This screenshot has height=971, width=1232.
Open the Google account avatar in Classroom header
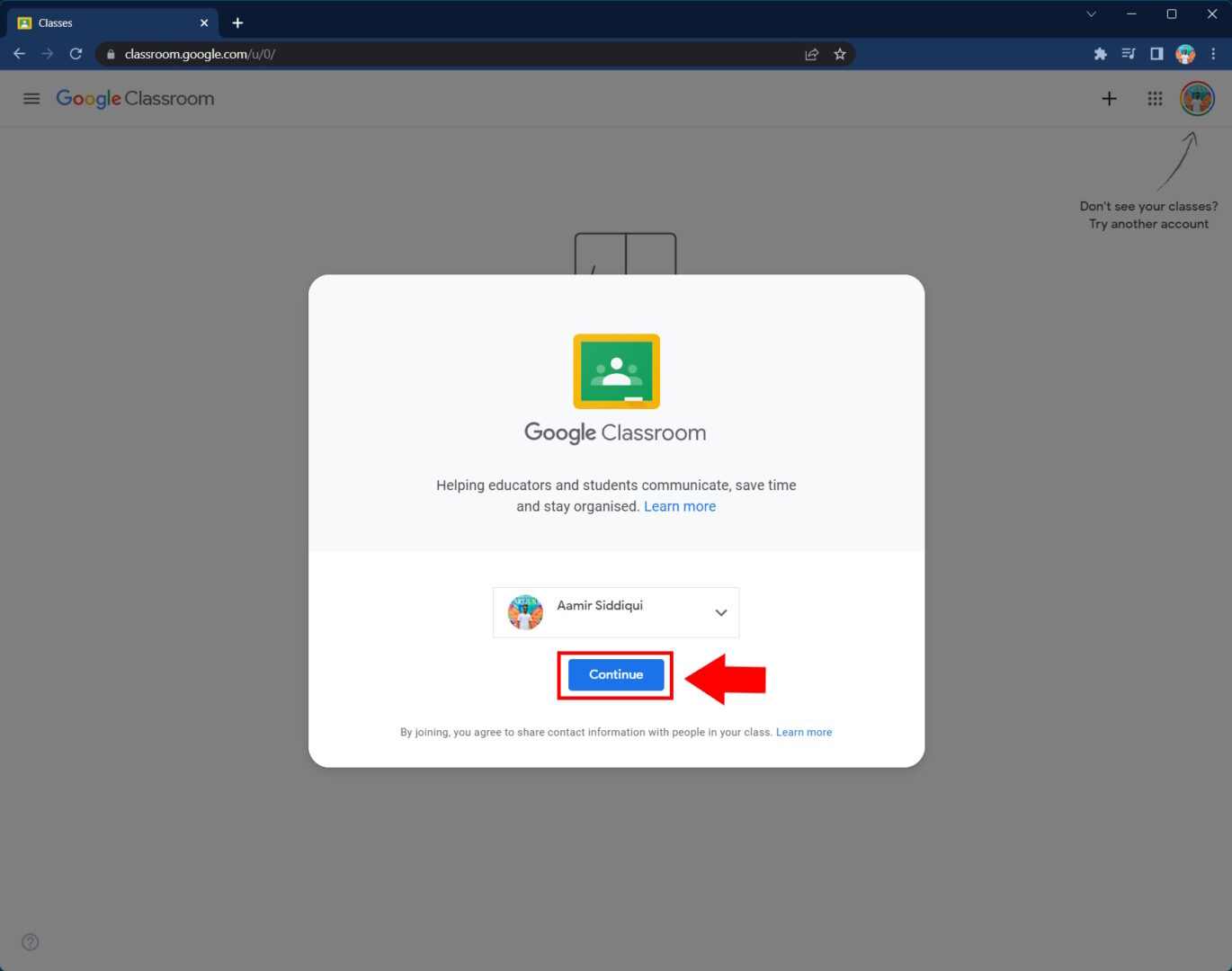1197,99
